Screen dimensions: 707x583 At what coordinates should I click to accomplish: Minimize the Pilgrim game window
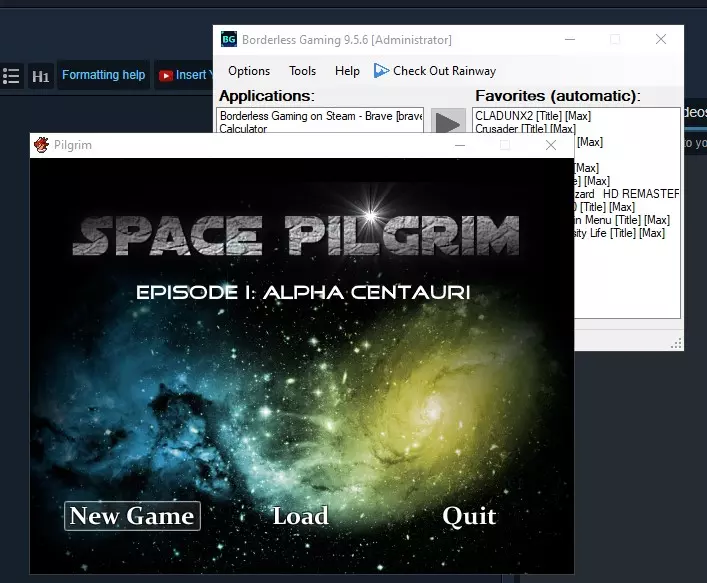coord(460,145)
